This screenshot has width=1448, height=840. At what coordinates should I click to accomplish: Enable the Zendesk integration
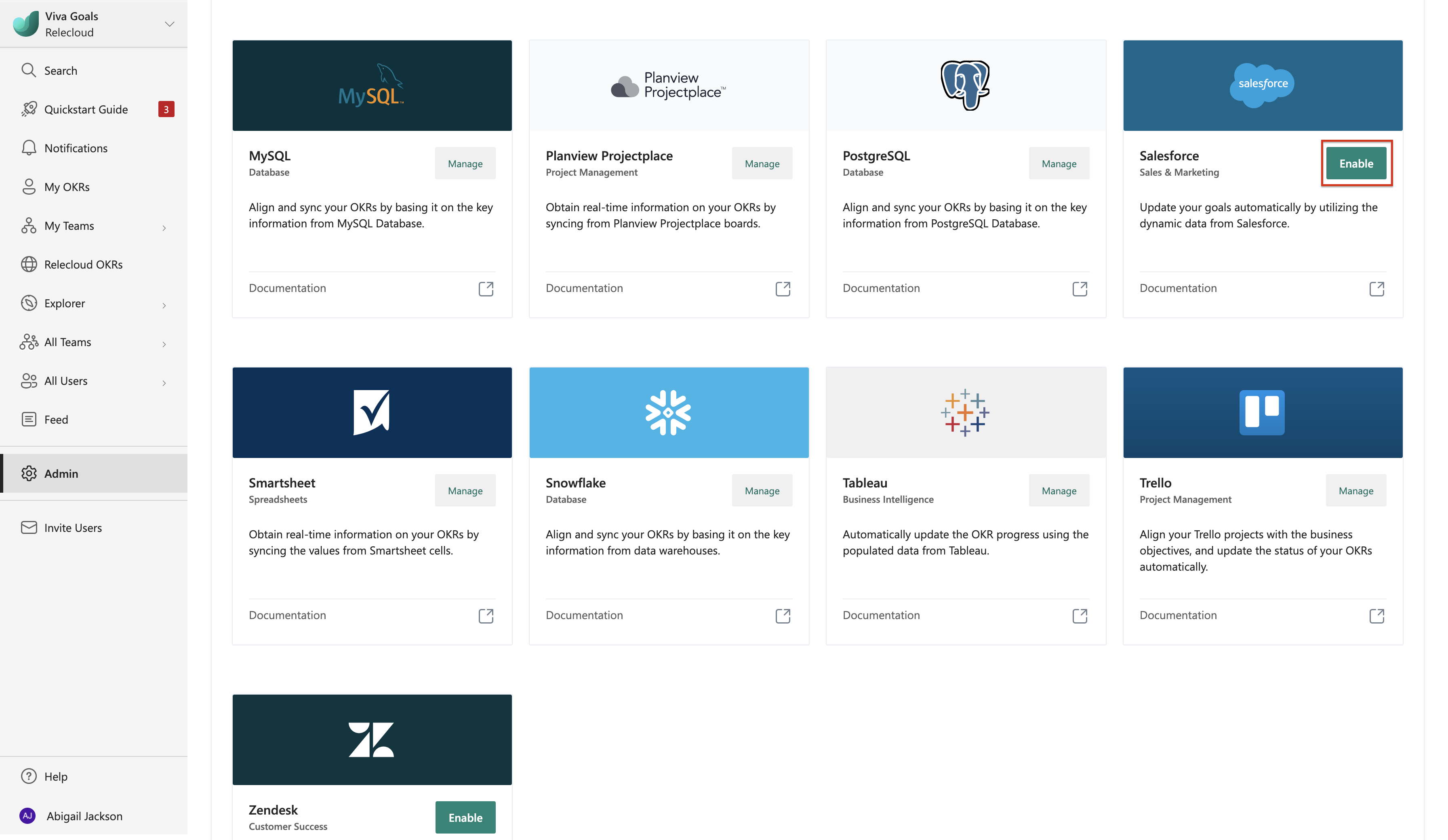[465, 818]
